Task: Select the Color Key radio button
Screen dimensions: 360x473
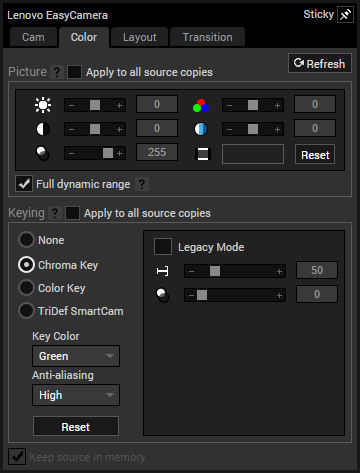Action: pos(26,288)
